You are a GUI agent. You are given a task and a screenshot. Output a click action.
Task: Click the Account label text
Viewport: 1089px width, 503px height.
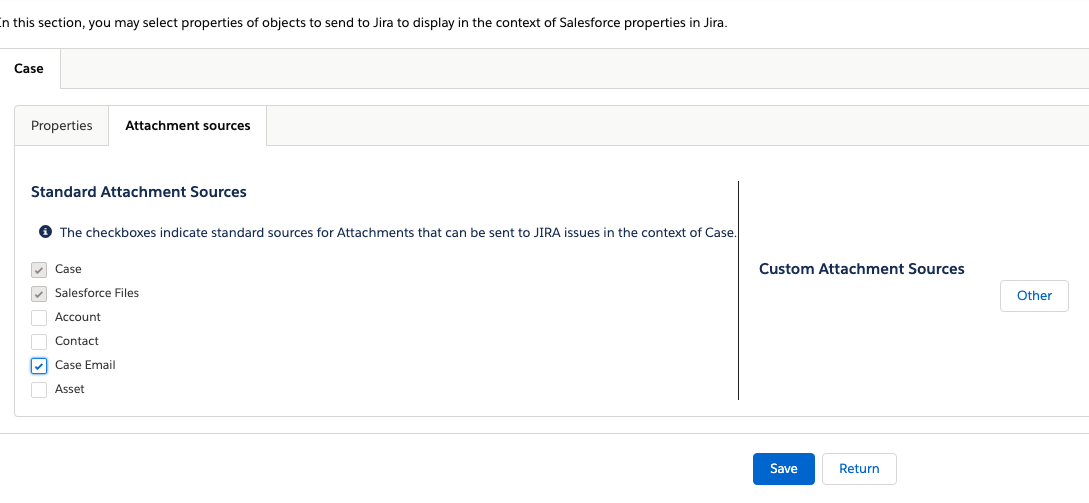pyautogui.click(x=78, y=317)
